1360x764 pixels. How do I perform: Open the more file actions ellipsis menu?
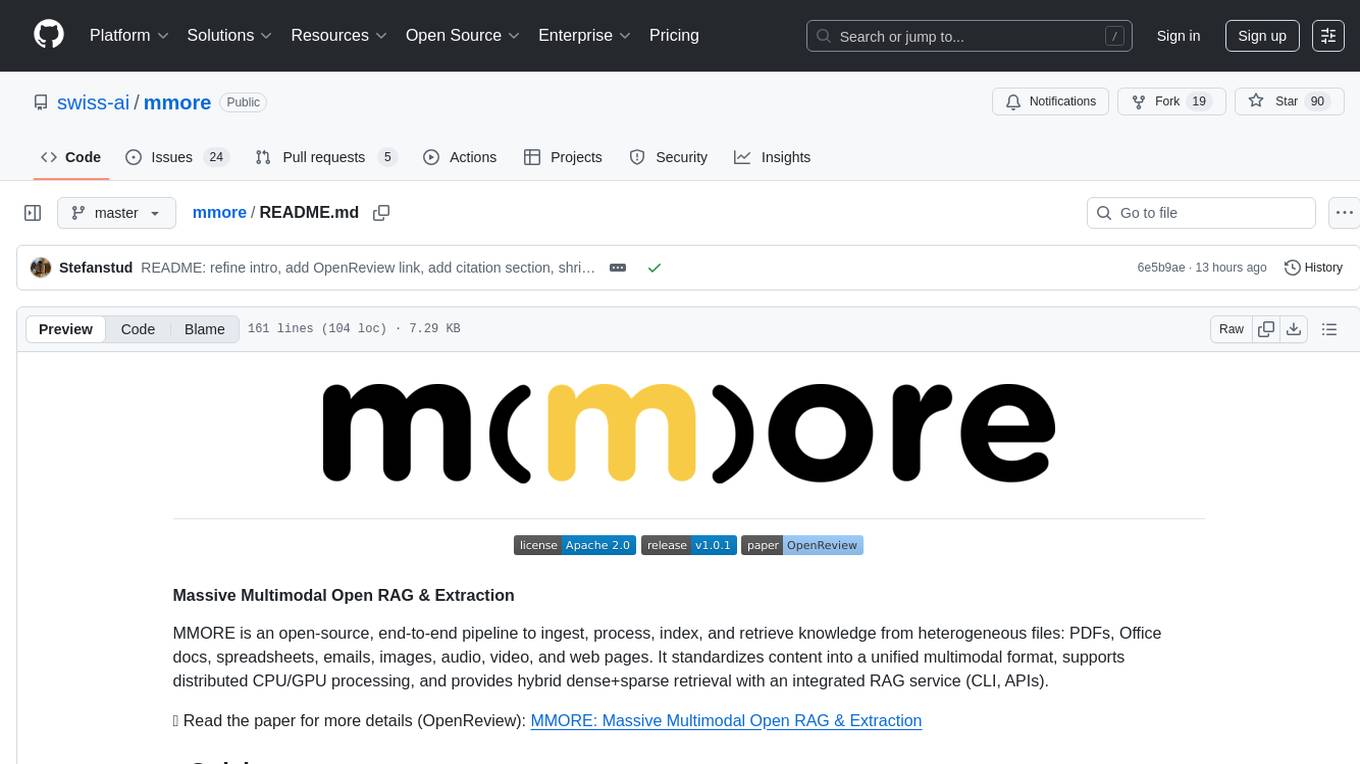pyautogui.click(x=1345, y=213)
